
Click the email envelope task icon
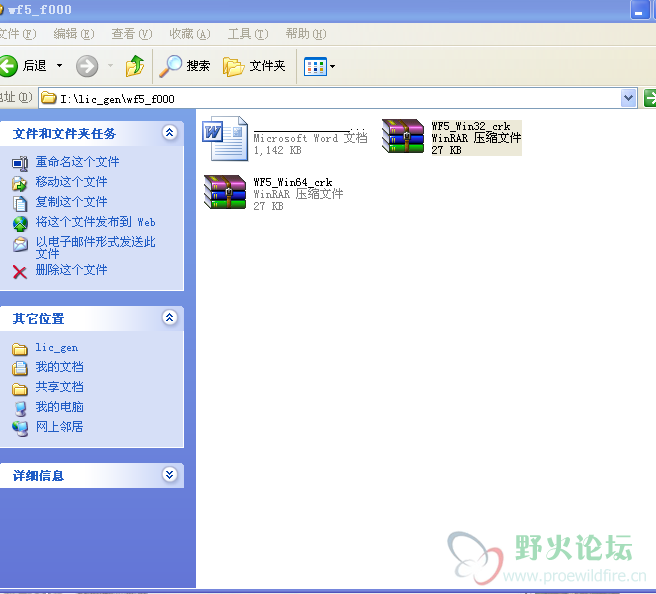20,244
